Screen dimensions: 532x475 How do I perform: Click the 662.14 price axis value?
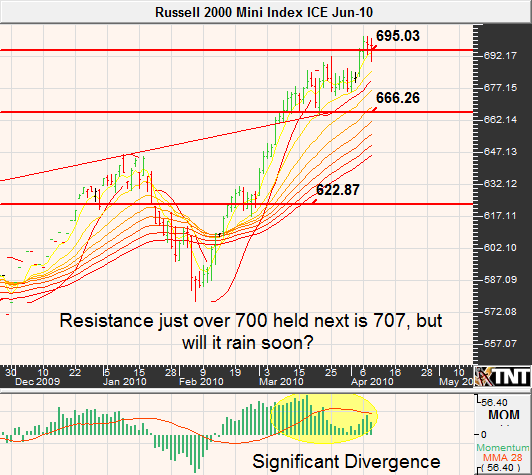pyautogui.click(x=500, y=119)
